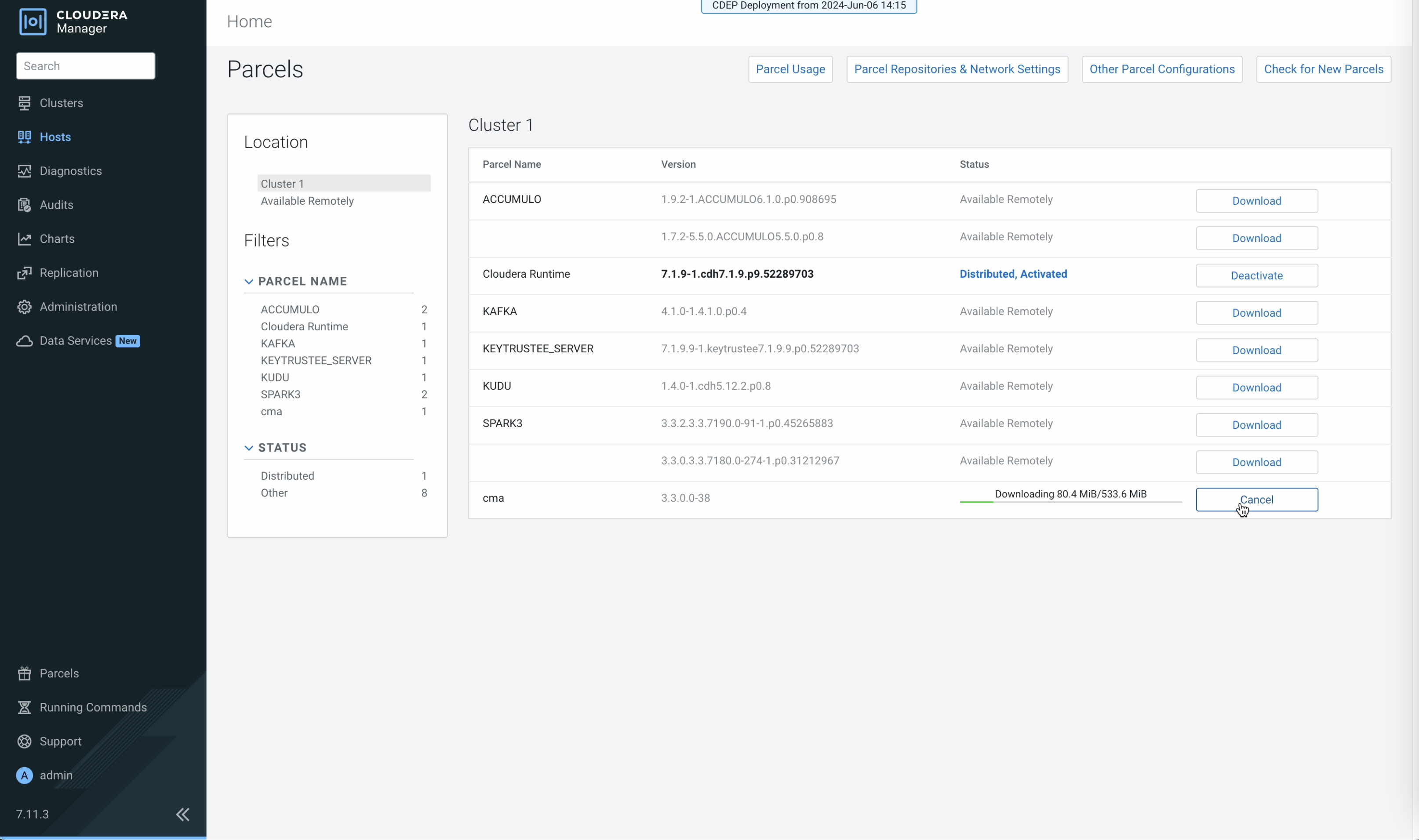Click the Diagnostics chart icon
The image size is (1419, 840).
[x=24, y=171]
